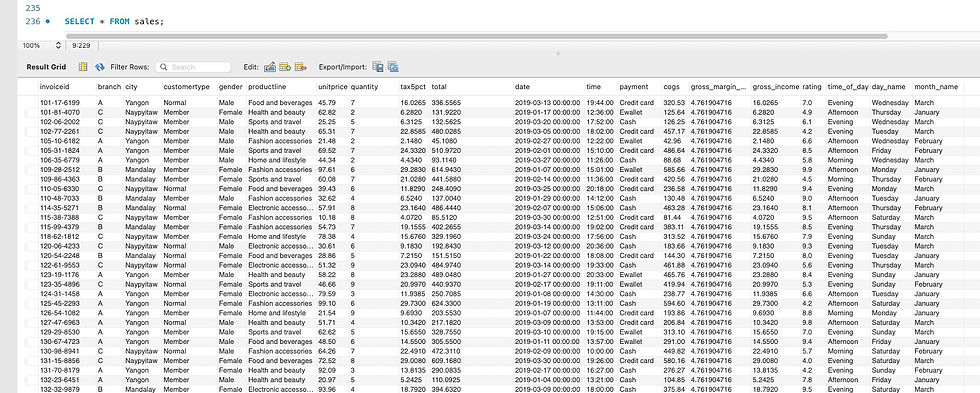The image size is (980, 393).
Task: Click the date column header
Action: tap(522, 87)
